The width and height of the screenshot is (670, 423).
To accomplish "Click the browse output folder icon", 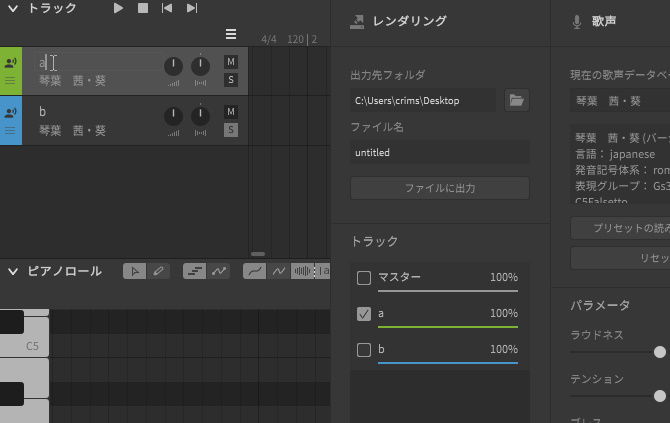I will pos(516,100).
